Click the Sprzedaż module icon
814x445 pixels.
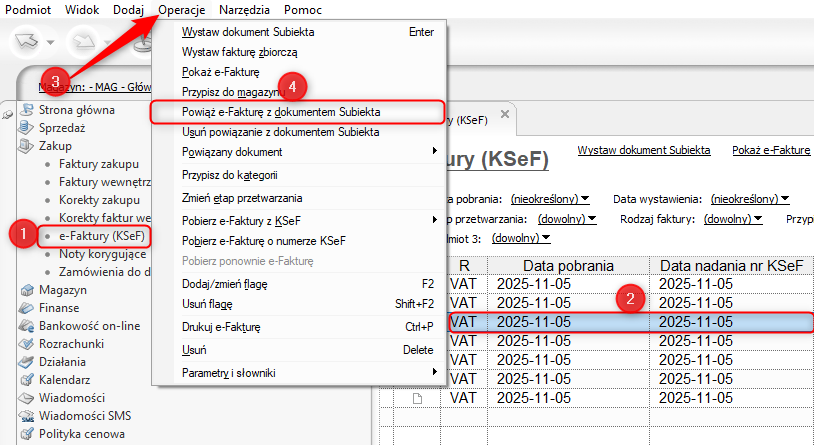pyautogui.click(x=27, y=128)
